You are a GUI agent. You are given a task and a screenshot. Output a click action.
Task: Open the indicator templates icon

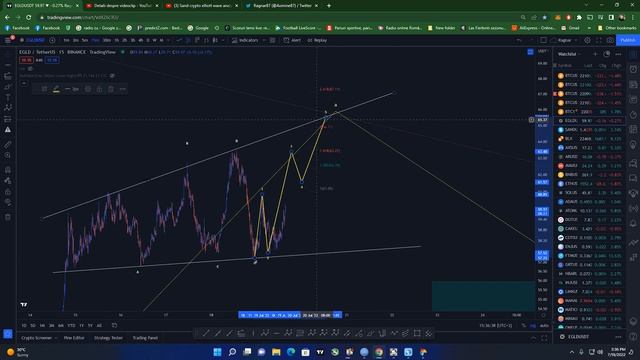pos(272,40)
